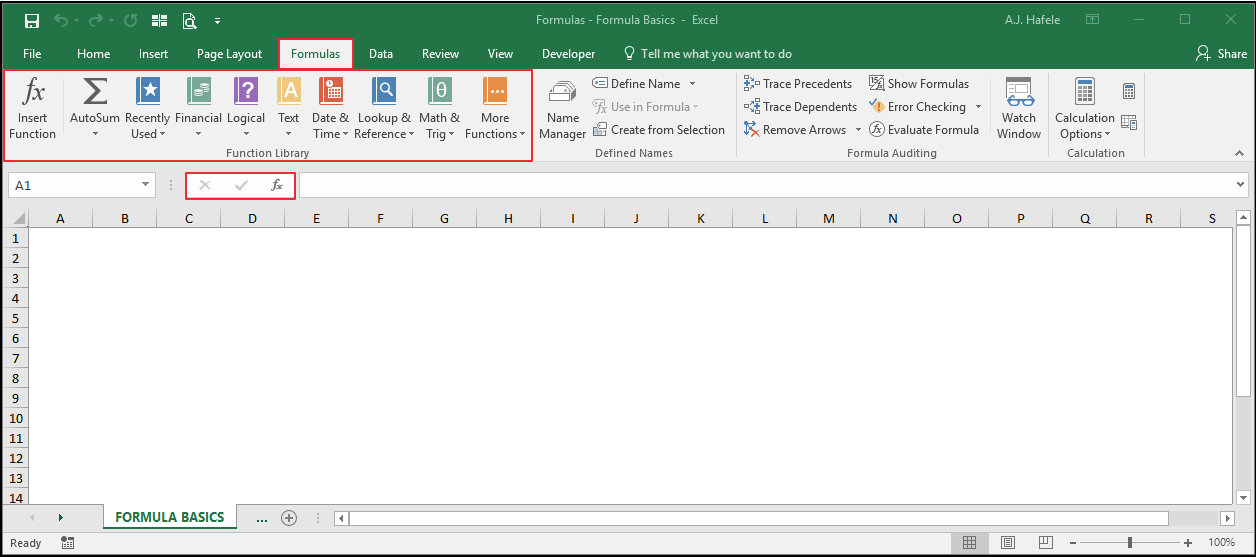Viewport: 1256px width, 557px height.
Task: Click the AutoSum sigma icon
Action: pyautogui.click(x=95, y=92)
